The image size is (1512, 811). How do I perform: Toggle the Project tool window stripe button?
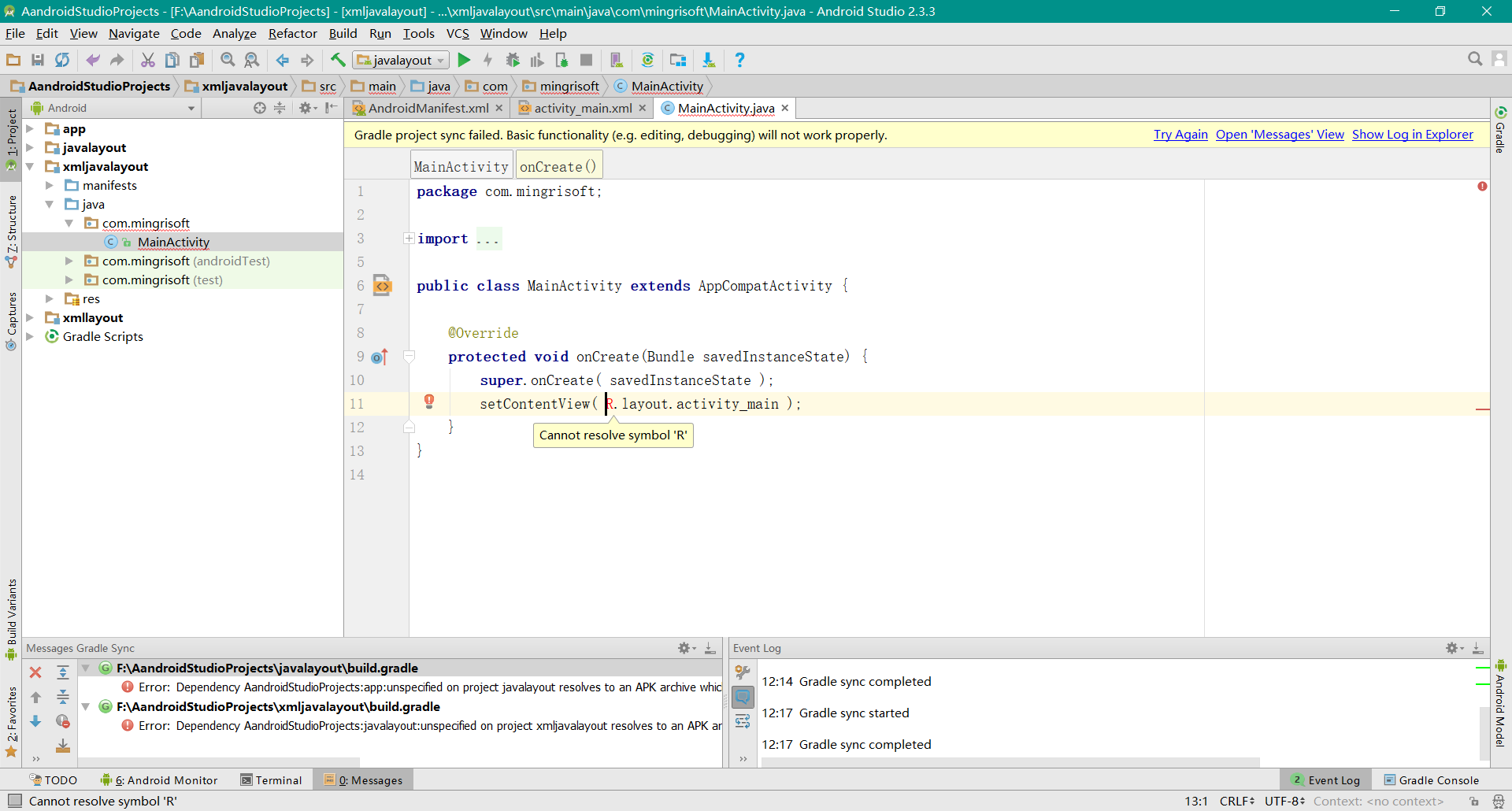point(11,139)
